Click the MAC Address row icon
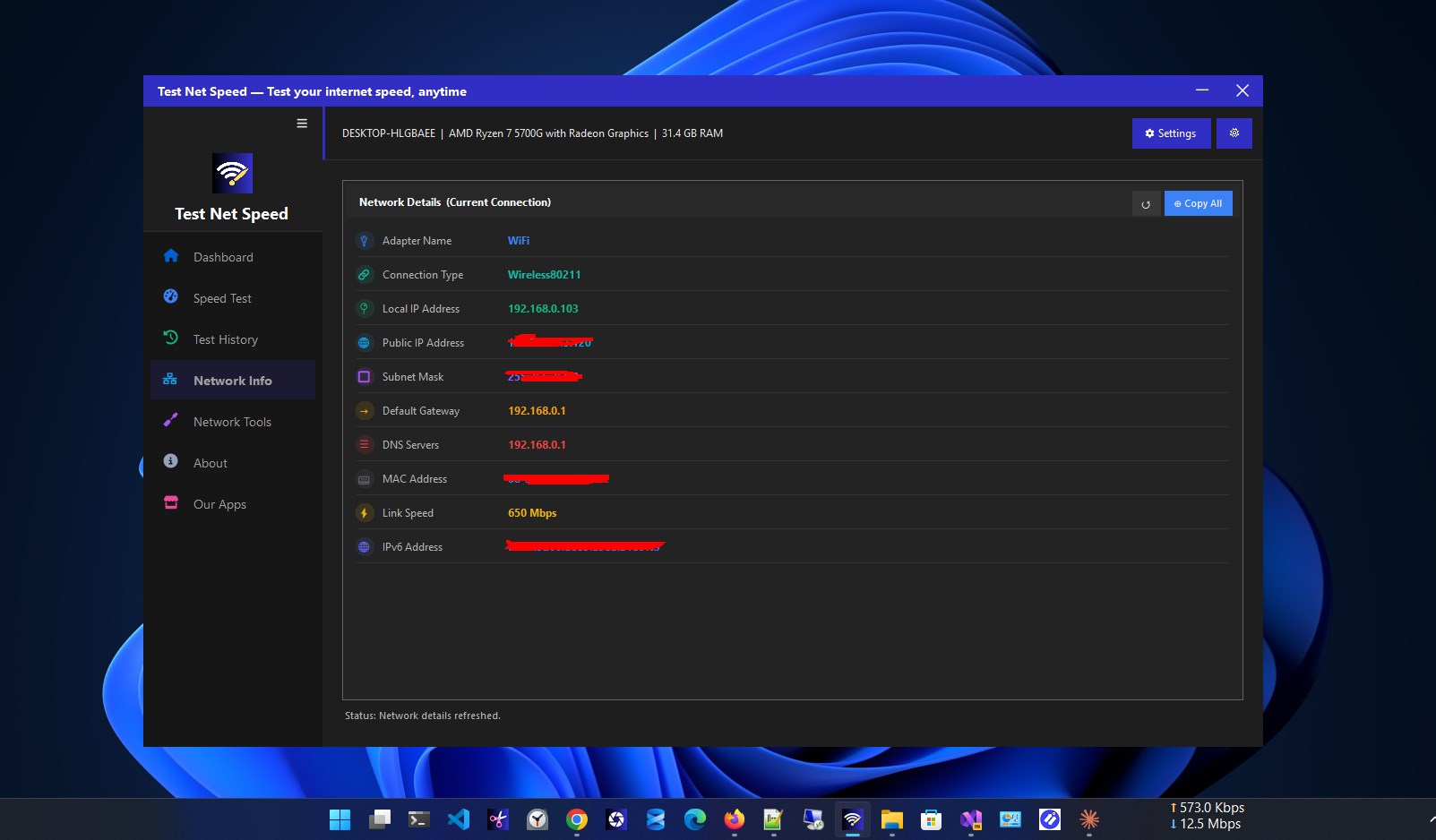This screenshot has height=840, width=1436. click(364, 479)
